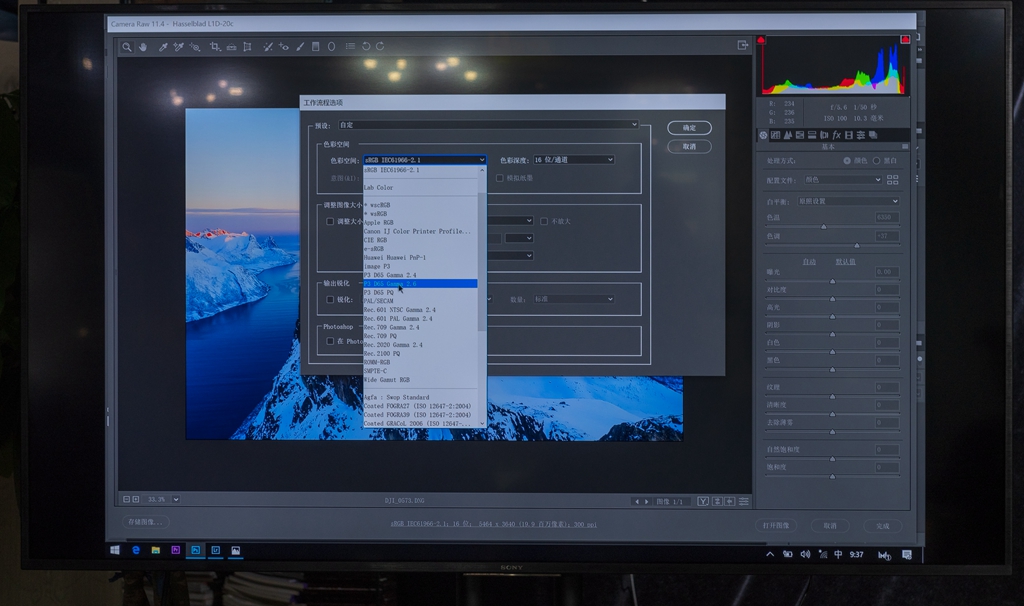
Task: Select the Targeted Adjustment tool
Action: (x=195, y=47)
